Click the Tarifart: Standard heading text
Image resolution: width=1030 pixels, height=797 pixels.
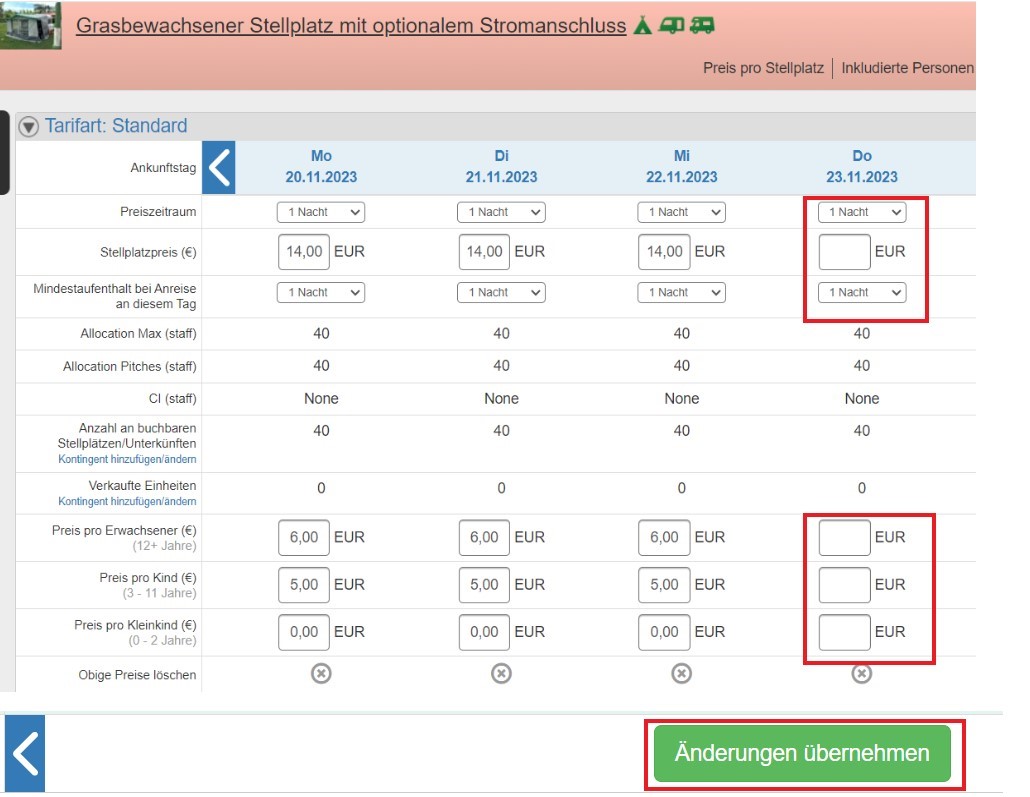coord(116,125)
